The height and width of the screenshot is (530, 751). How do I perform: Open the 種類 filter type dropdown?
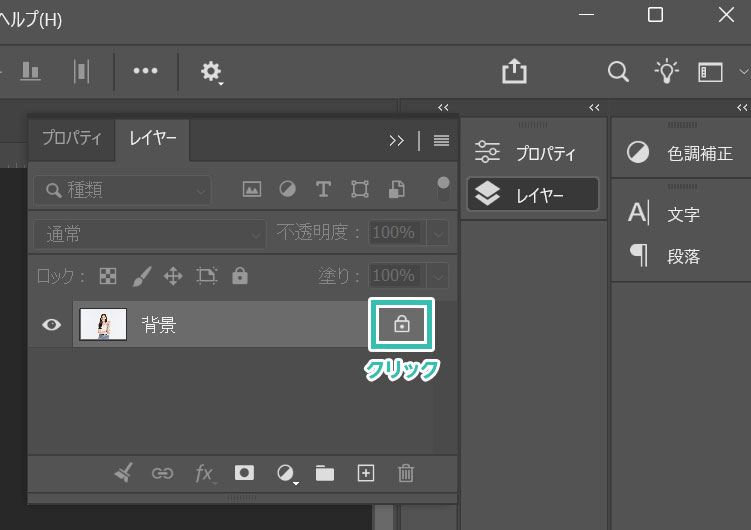(x=123, y=189)
